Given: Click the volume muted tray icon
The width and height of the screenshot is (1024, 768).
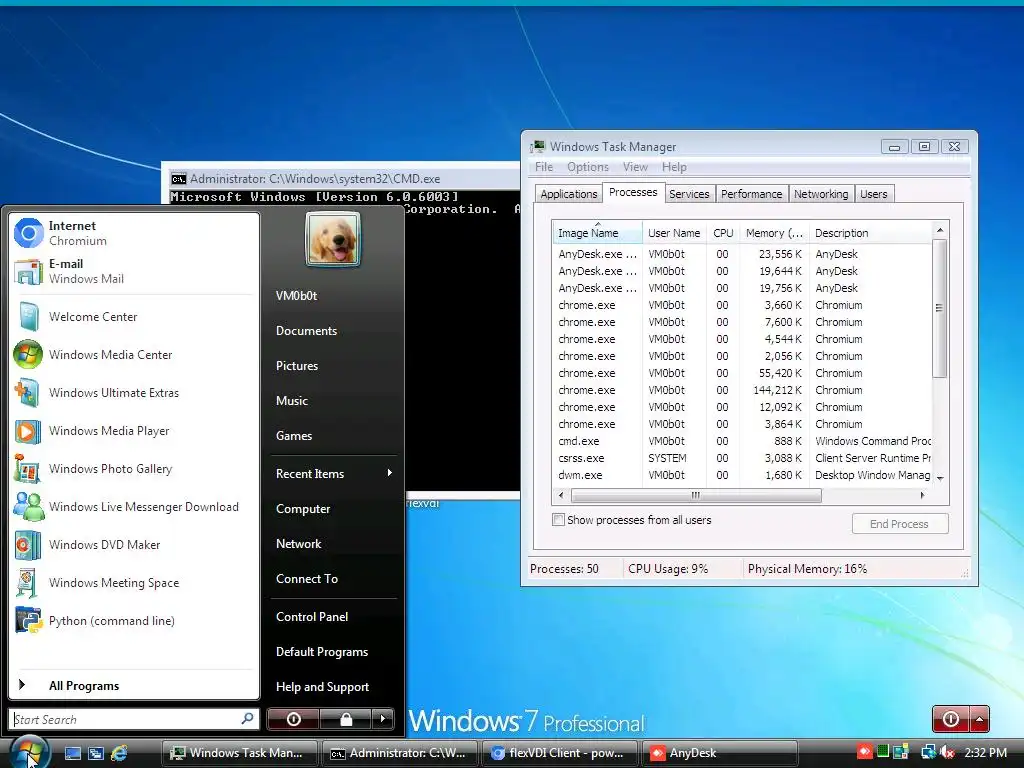Looking at the screenshot, I should (x=948, y=752).
